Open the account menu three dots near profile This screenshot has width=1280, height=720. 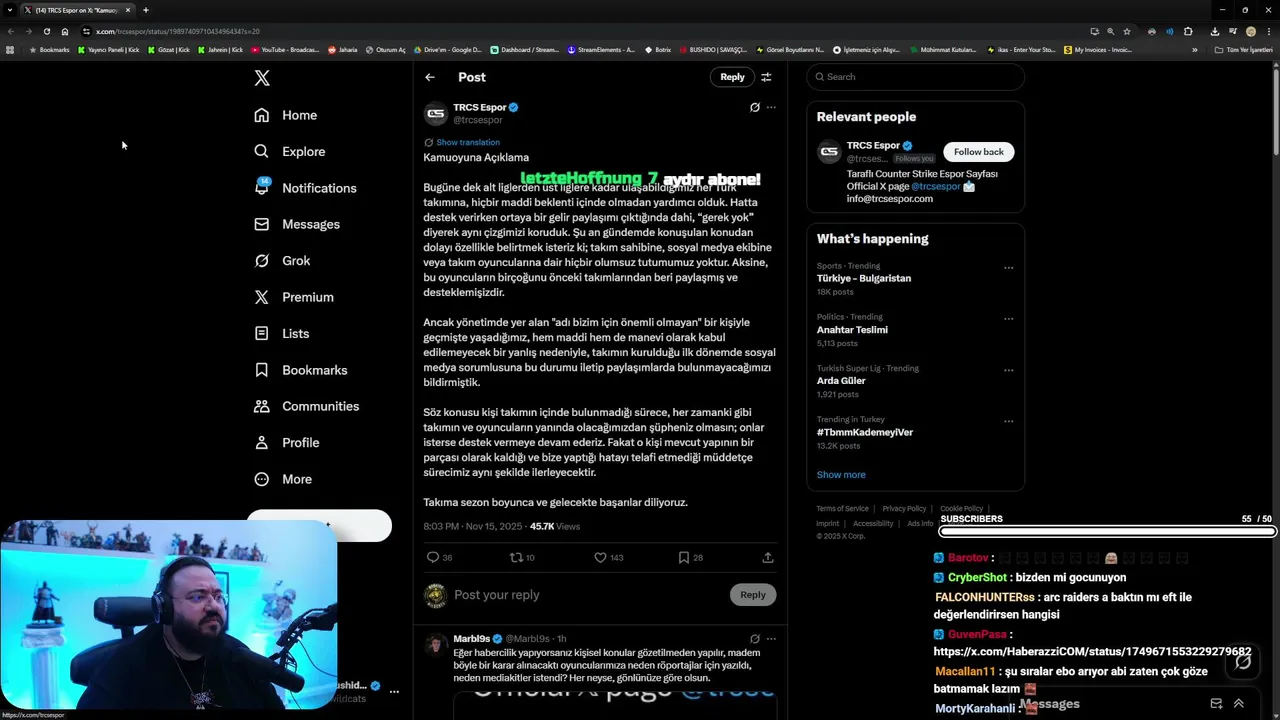[x=394, y=691]
